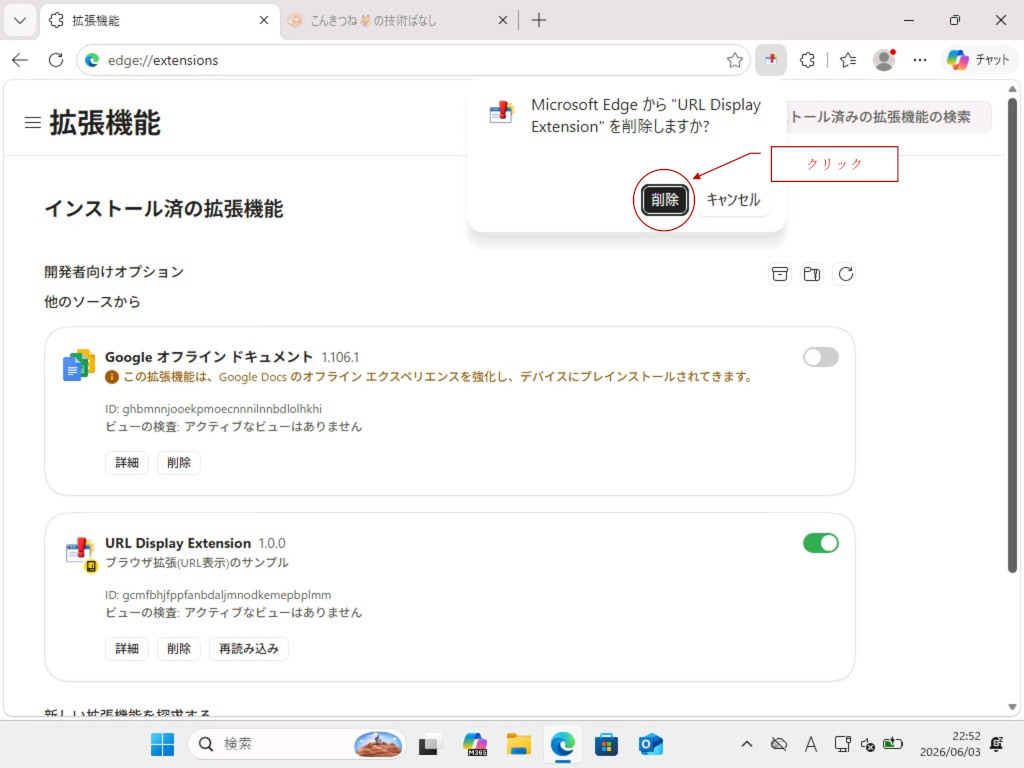
Task: Open URL Display Extension toolbar icon
Action: click(771, 59)
